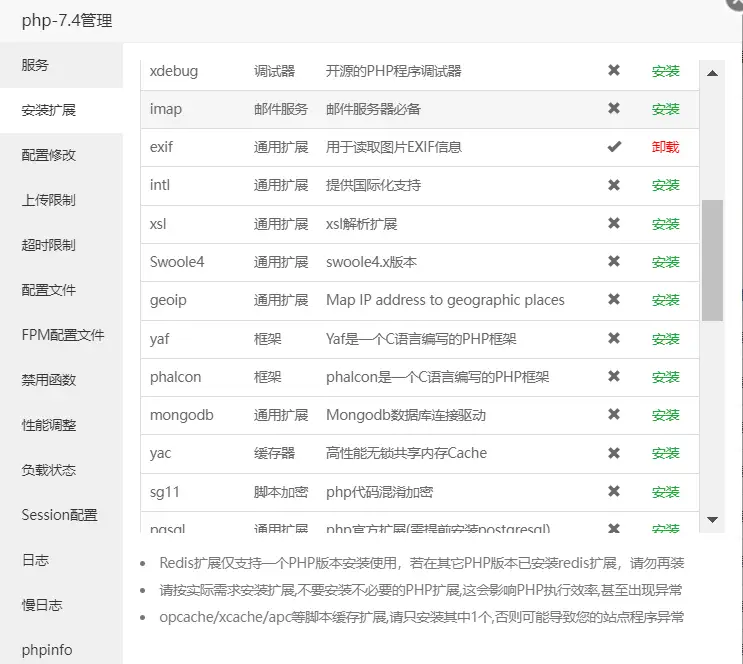Click the scroll down arrow of extension list

click(712, 520)
